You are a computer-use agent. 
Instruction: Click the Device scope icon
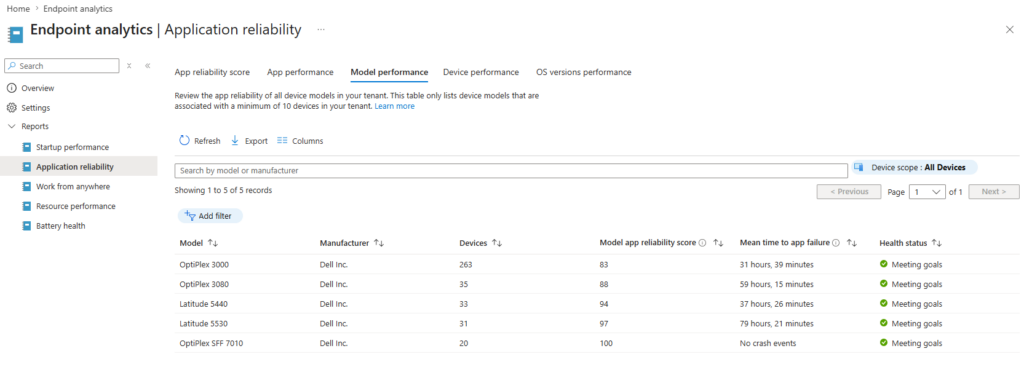(x=859, y=167)
